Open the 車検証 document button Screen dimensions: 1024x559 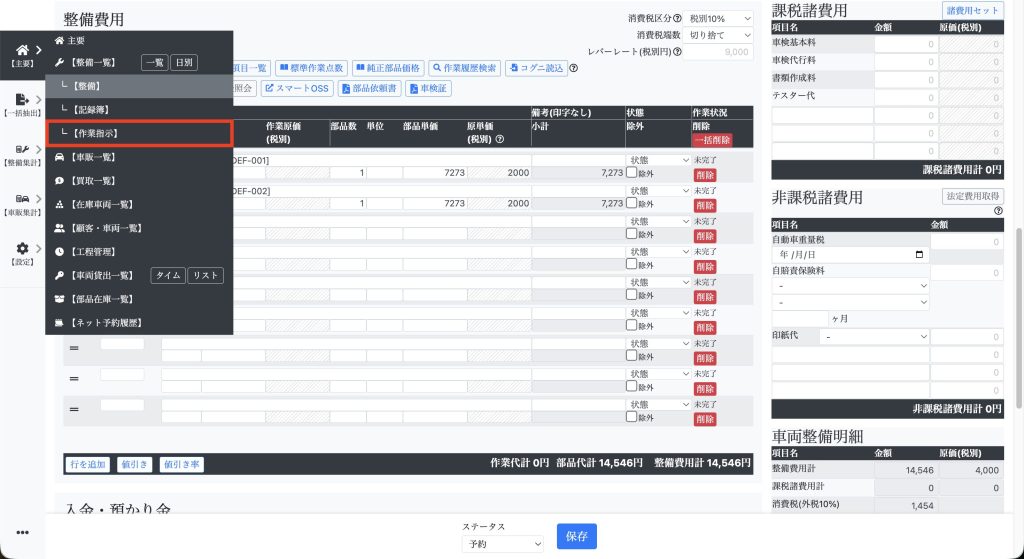click(428, 88)
